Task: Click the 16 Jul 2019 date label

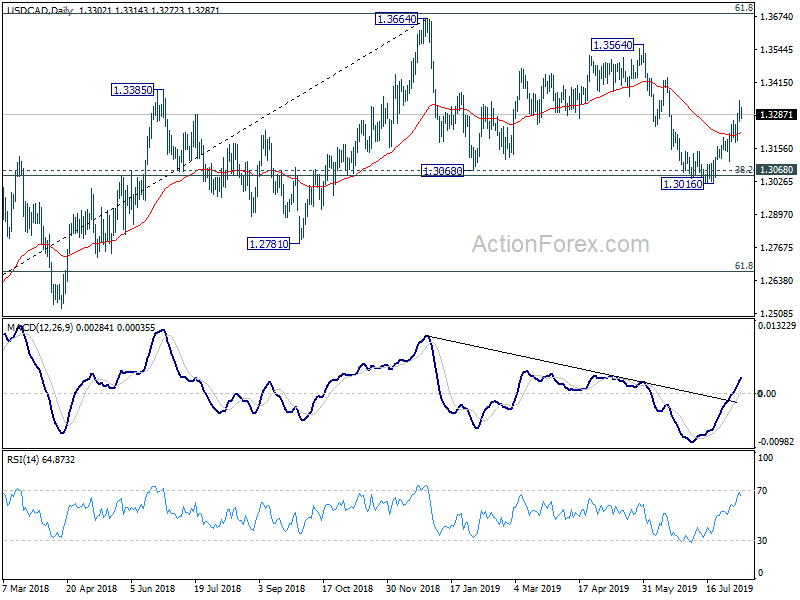Action: tap(730, 588)
